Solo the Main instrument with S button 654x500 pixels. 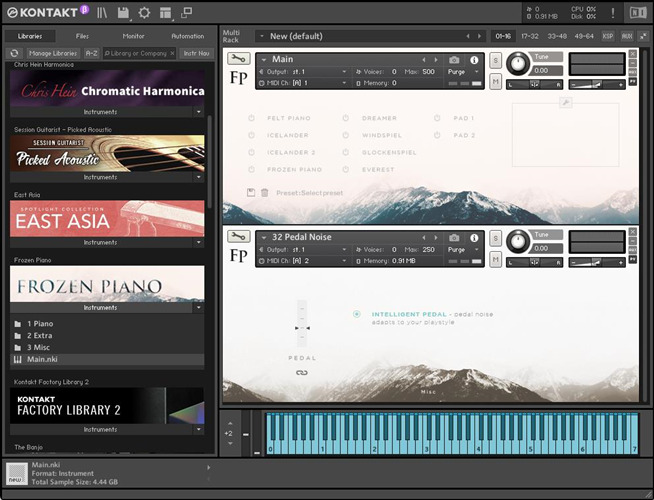tap(495, 61)
